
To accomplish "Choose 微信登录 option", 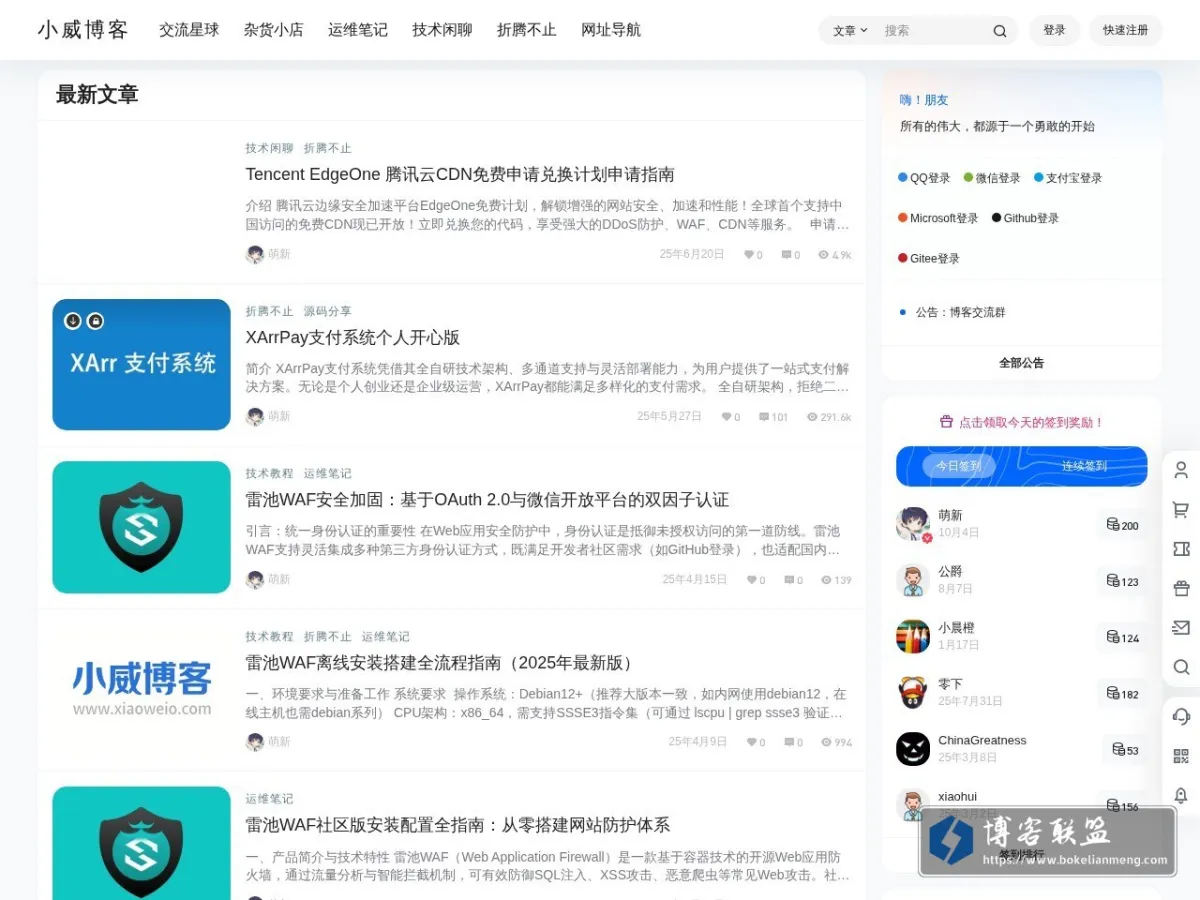I will 992,178.
